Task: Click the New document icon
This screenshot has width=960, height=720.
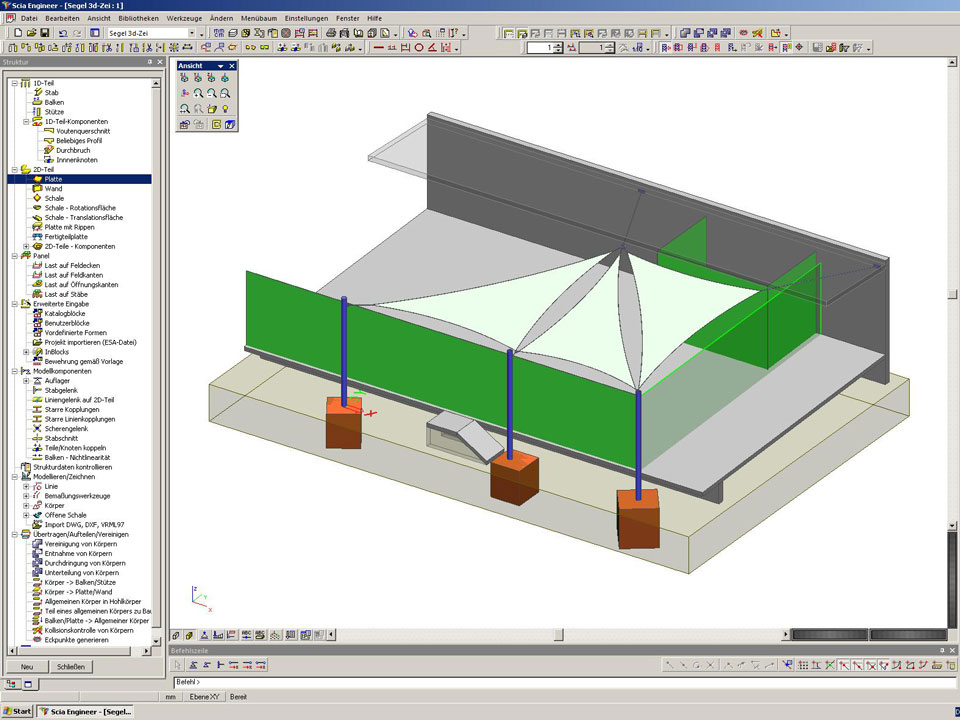Action: click(x=17, y=33)
